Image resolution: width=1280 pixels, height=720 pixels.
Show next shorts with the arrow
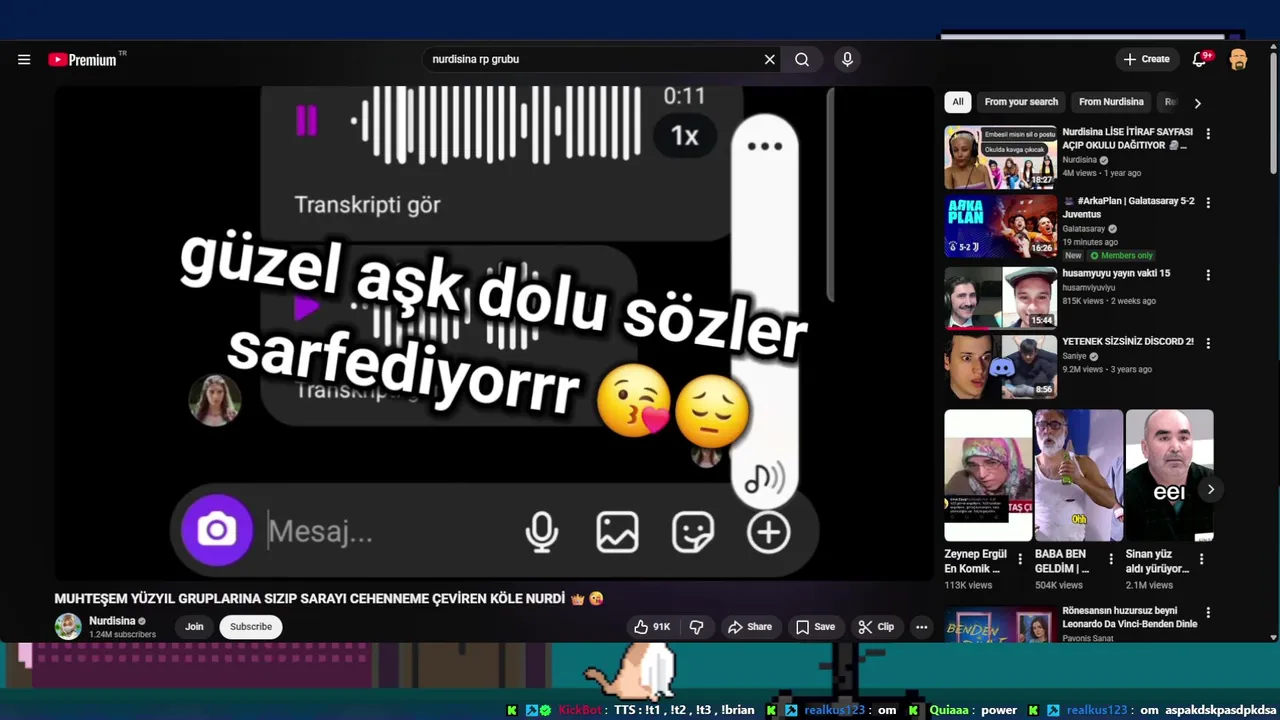tap(1210, 490)
